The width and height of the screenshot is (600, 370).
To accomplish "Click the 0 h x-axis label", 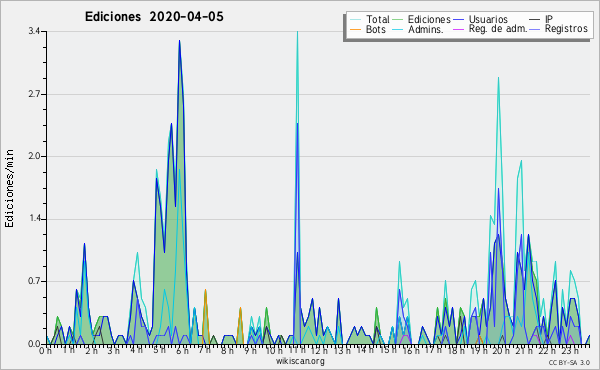I will click(46, 351).
